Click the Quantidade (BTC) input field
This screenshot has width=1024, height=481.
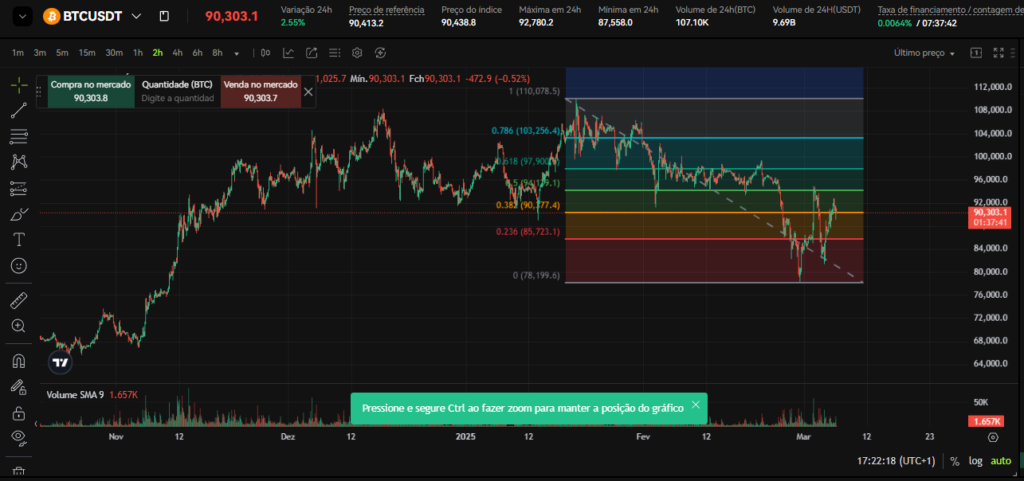pos(177,99)
